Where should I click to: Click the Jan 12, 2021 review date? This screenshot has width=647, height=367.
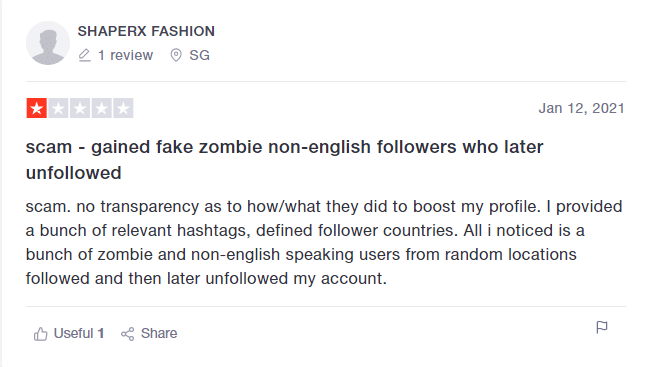(x=581, y=108)
